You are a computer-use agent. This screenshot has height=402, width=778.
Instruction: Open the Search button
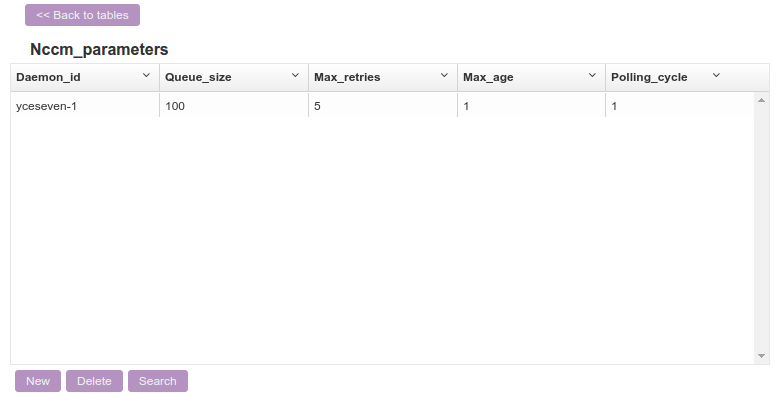[158, 381]
